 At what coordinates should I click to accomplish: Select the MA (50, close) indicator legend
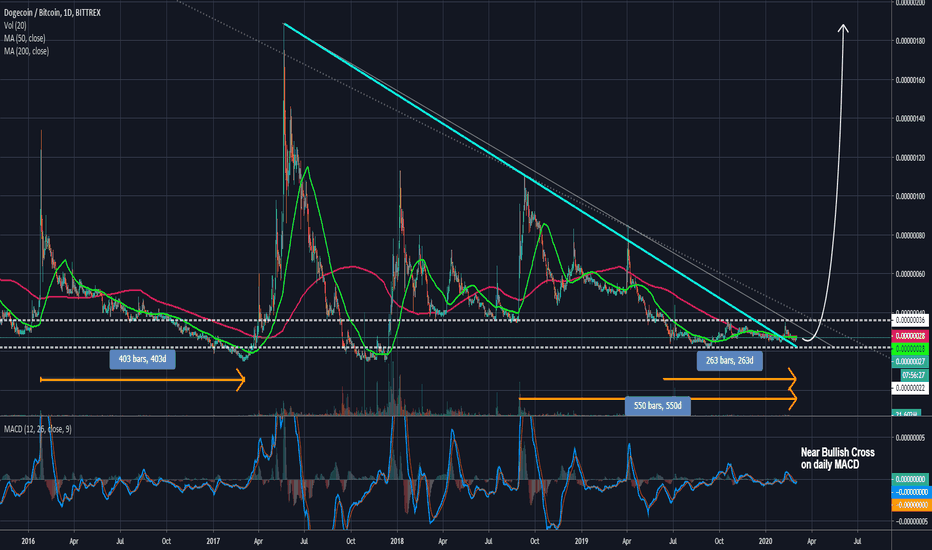pos(24,39)
